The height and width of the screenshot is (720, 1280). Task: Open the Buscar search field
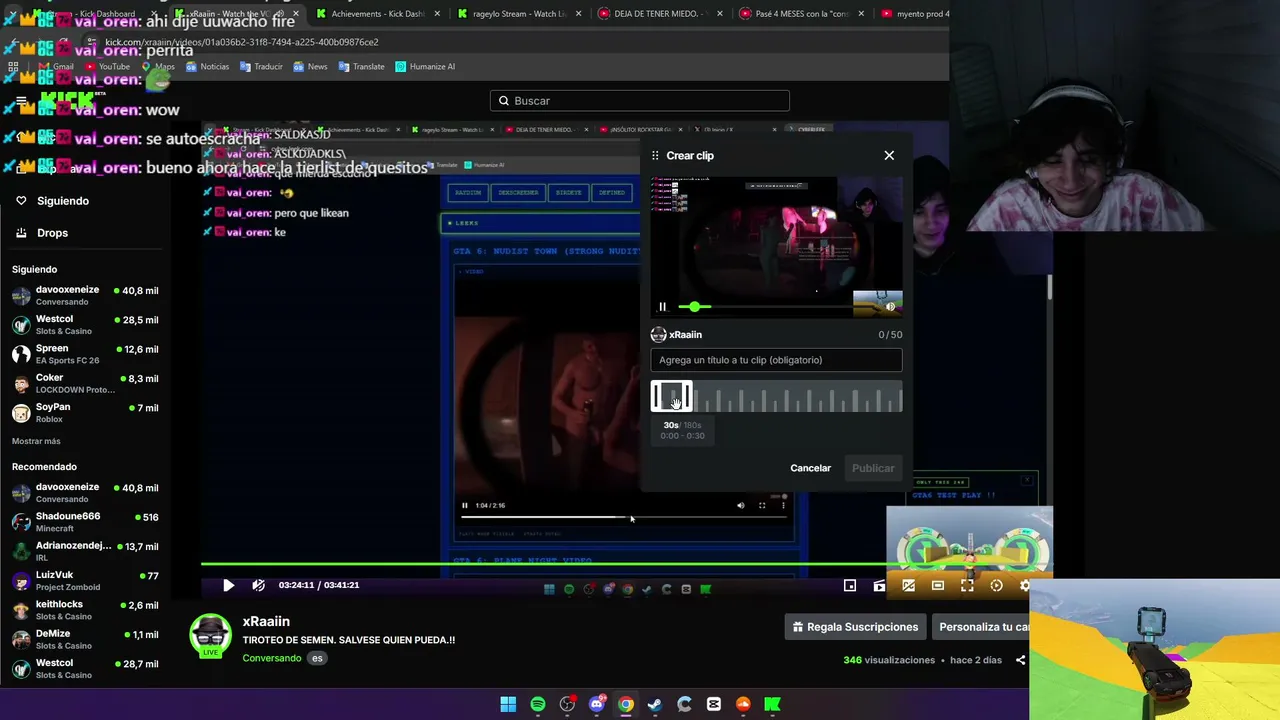pyautogui.click(x=640, y=101)
